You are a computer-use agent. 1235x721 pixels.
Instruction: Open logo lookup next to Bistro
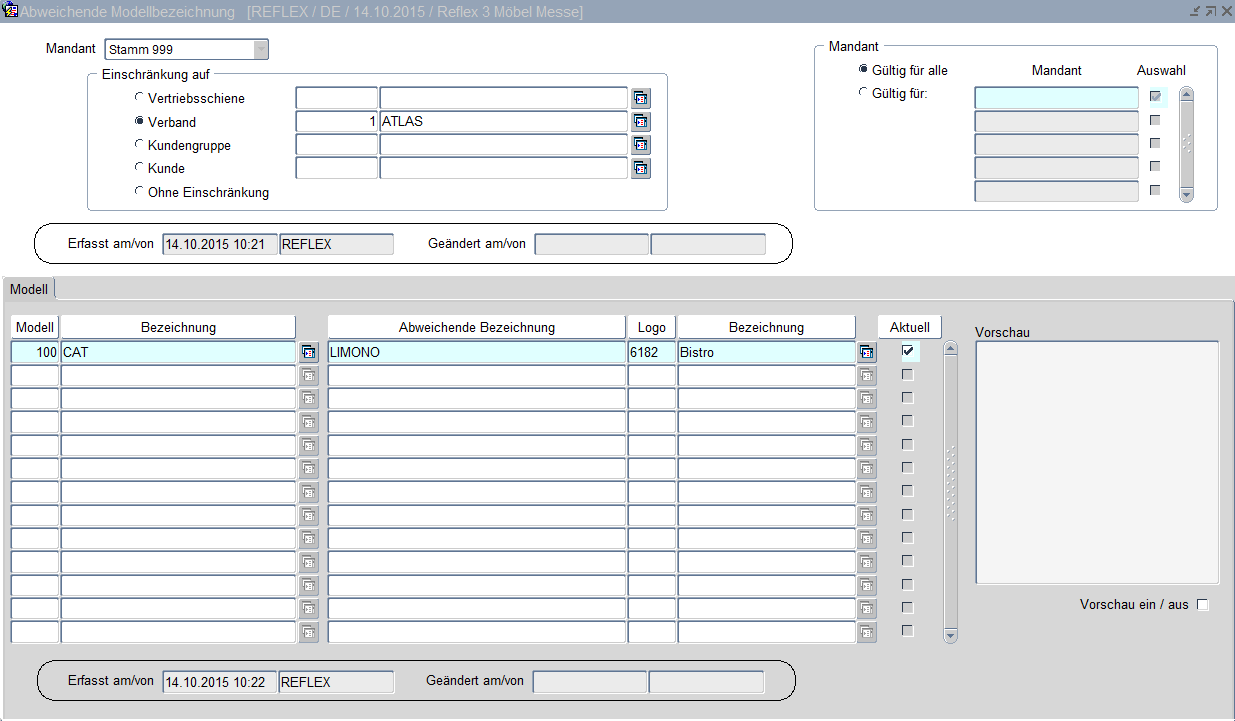(x=867, y=352)
